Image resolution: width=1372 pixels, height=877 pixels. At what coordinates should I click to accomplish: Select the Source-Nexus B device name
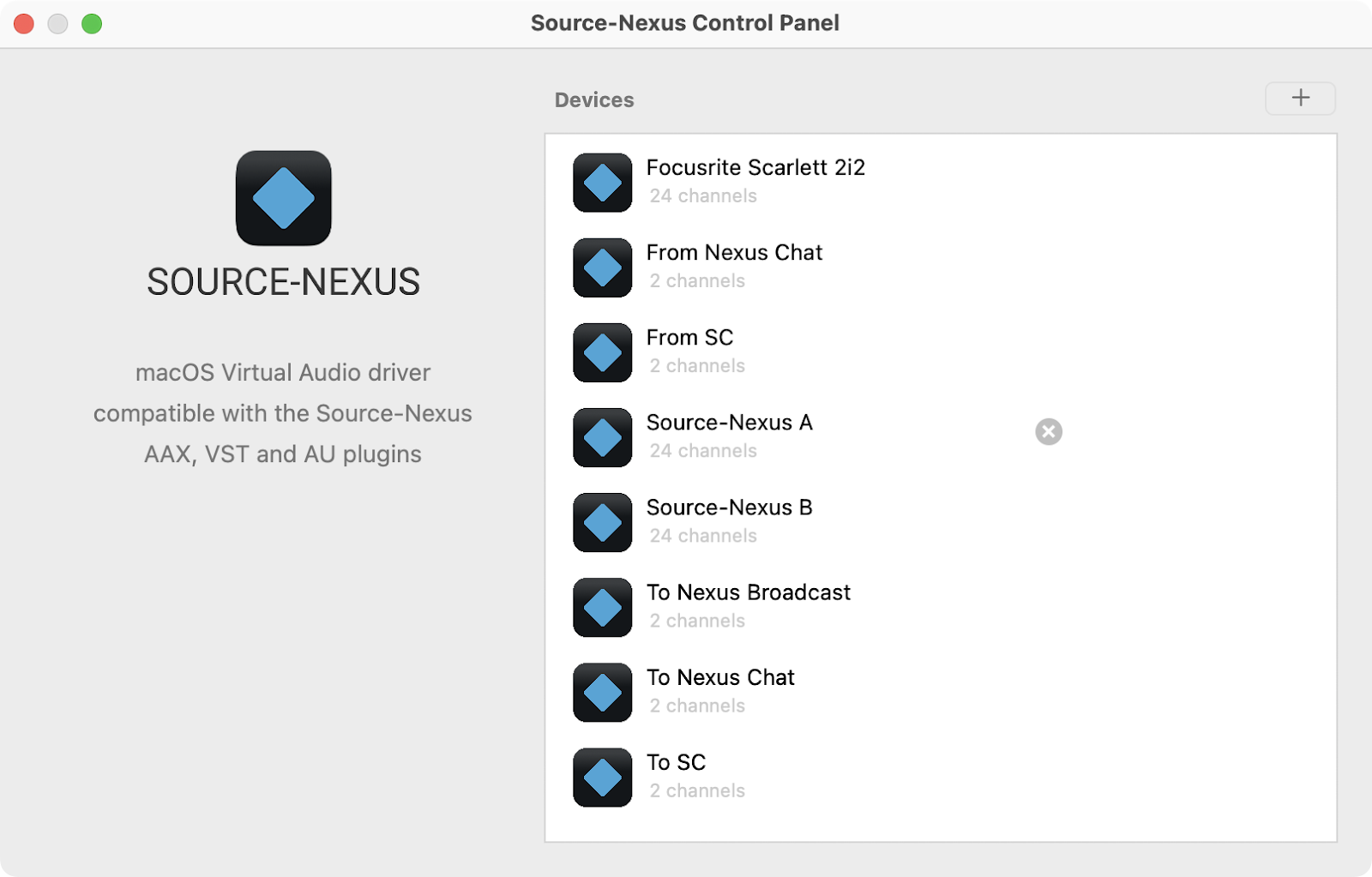(729, 508)
